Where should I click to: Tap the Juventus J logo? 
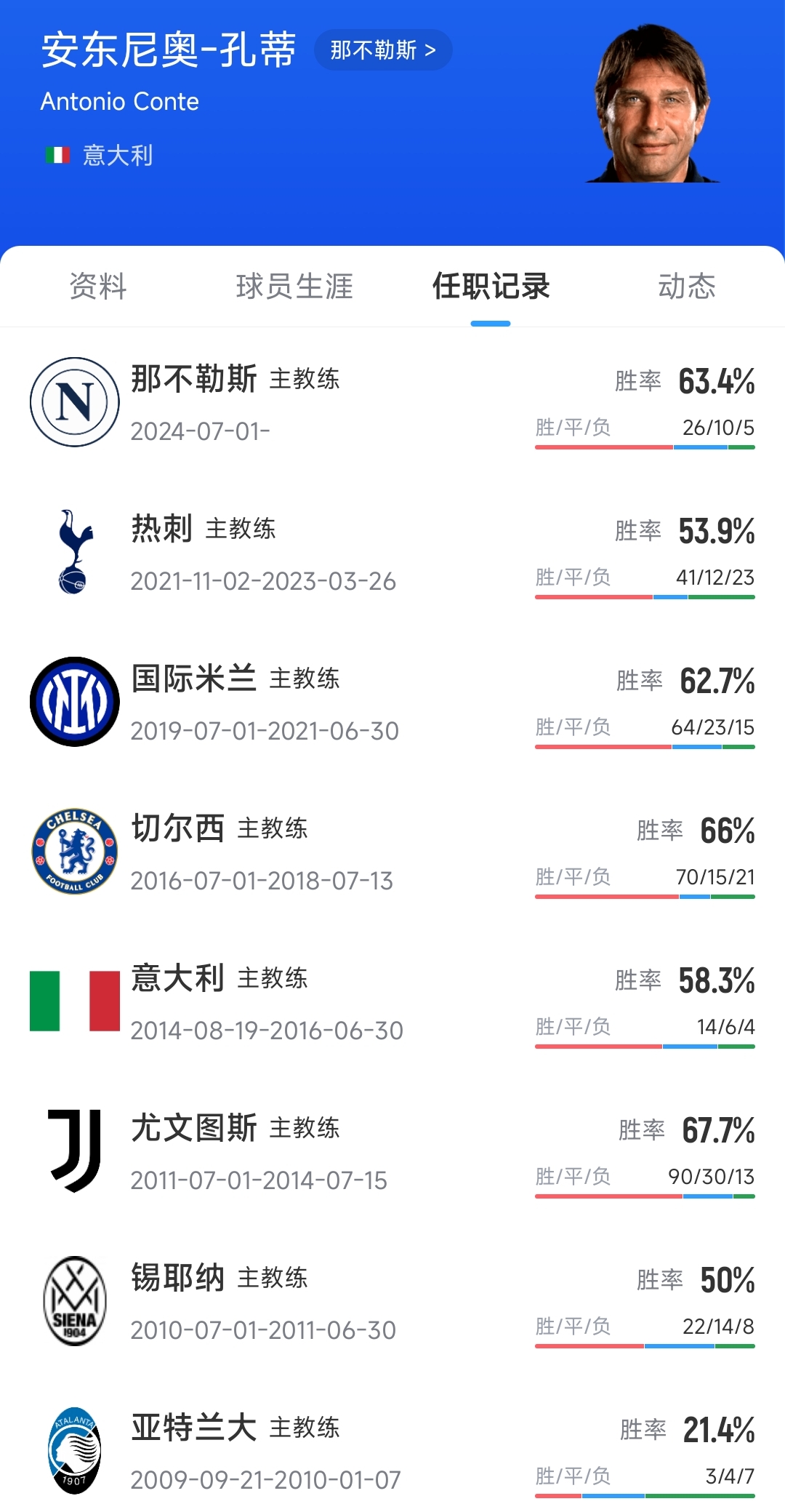[75, 1151]
